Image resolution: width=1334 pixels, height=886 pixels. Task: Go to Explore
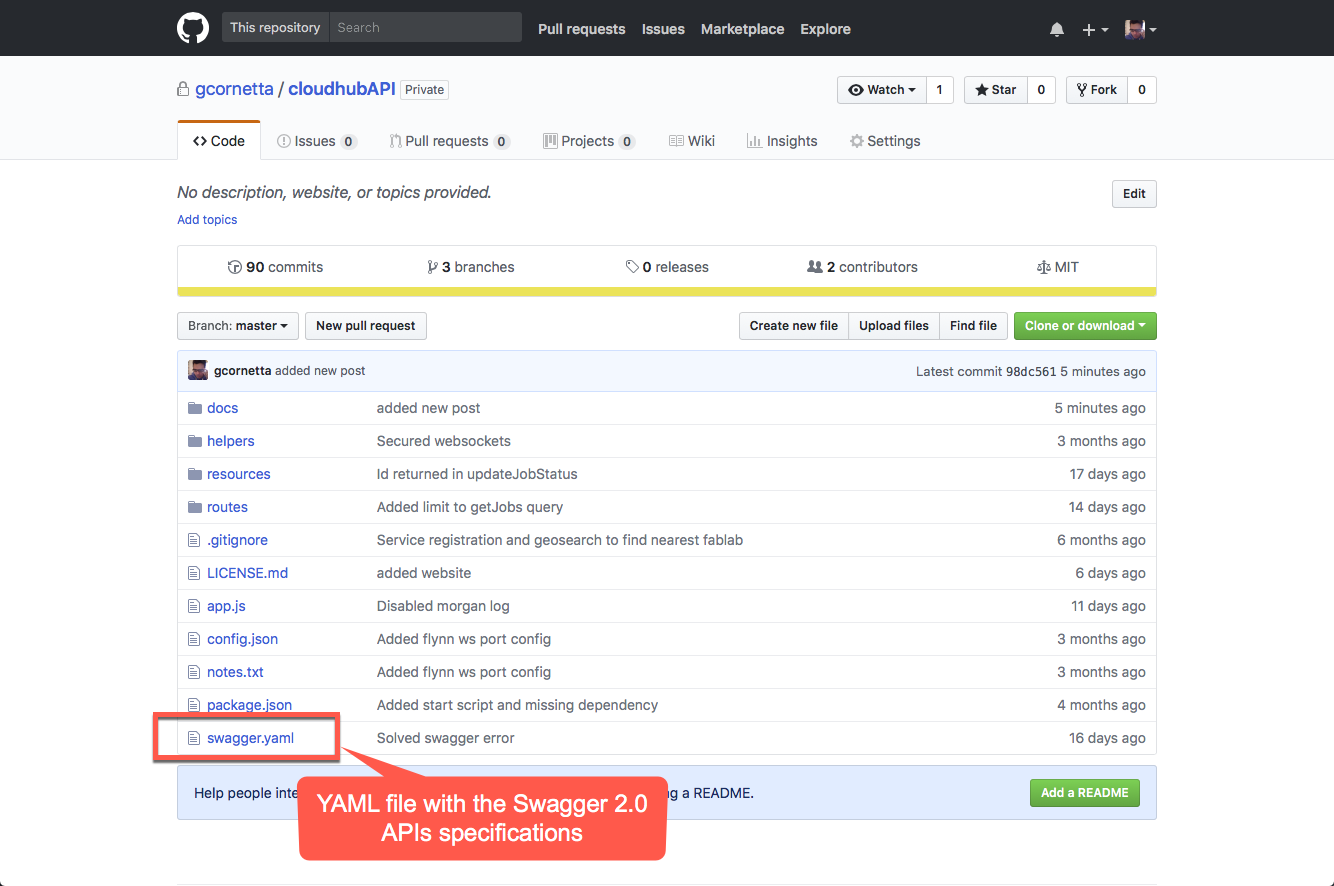point(825,29)
